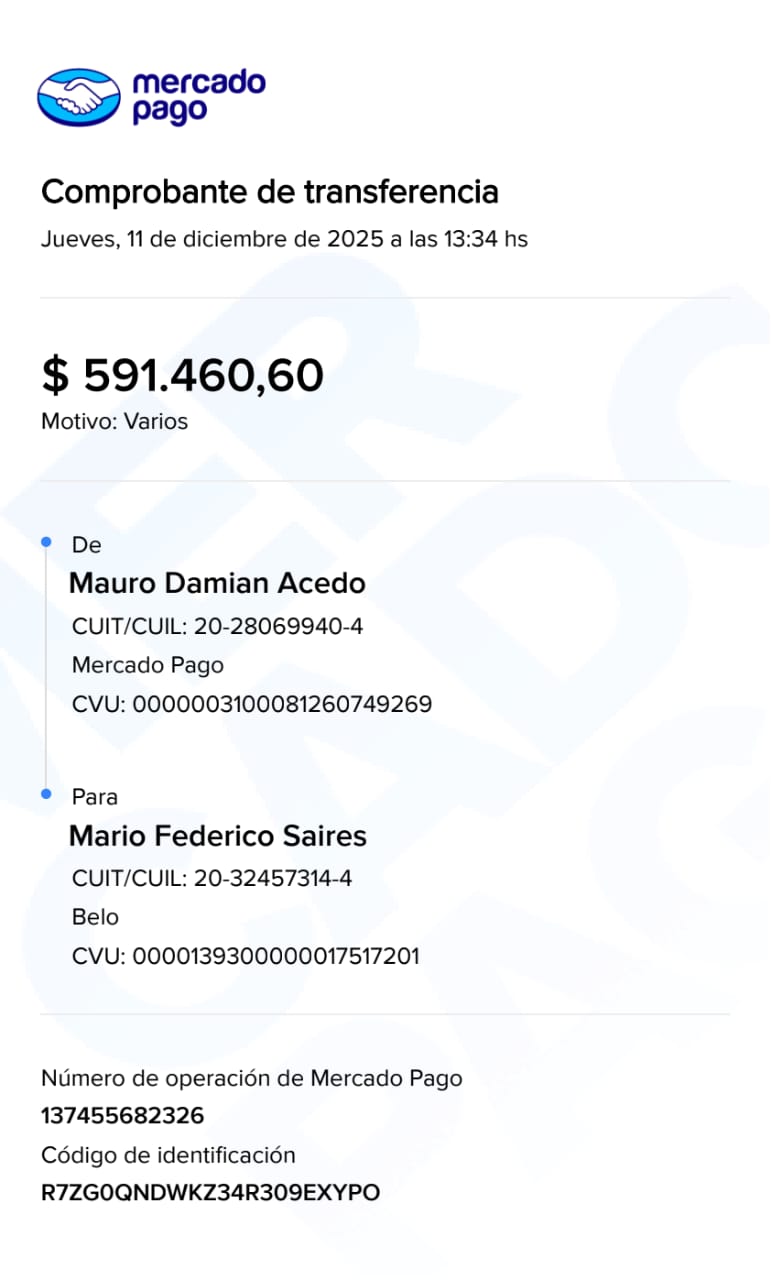771x1280 pixels.
Task: Click the sender CVU number
Action: point(252,704)
